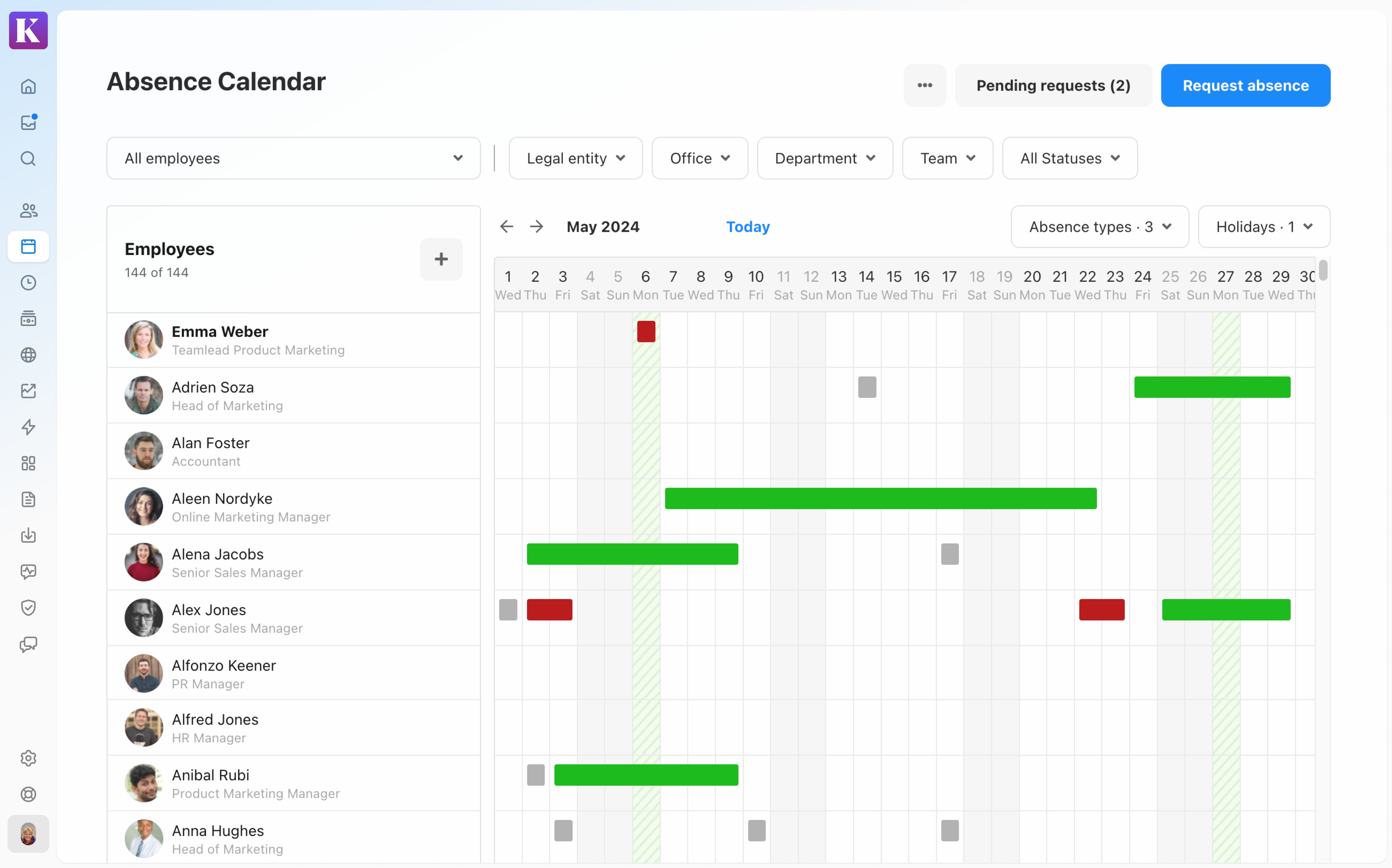Image resolution: width=1392 pixels, height=868 pixels.
Task: Click the lightning bolt icon in sidebar
Action: 28,427
